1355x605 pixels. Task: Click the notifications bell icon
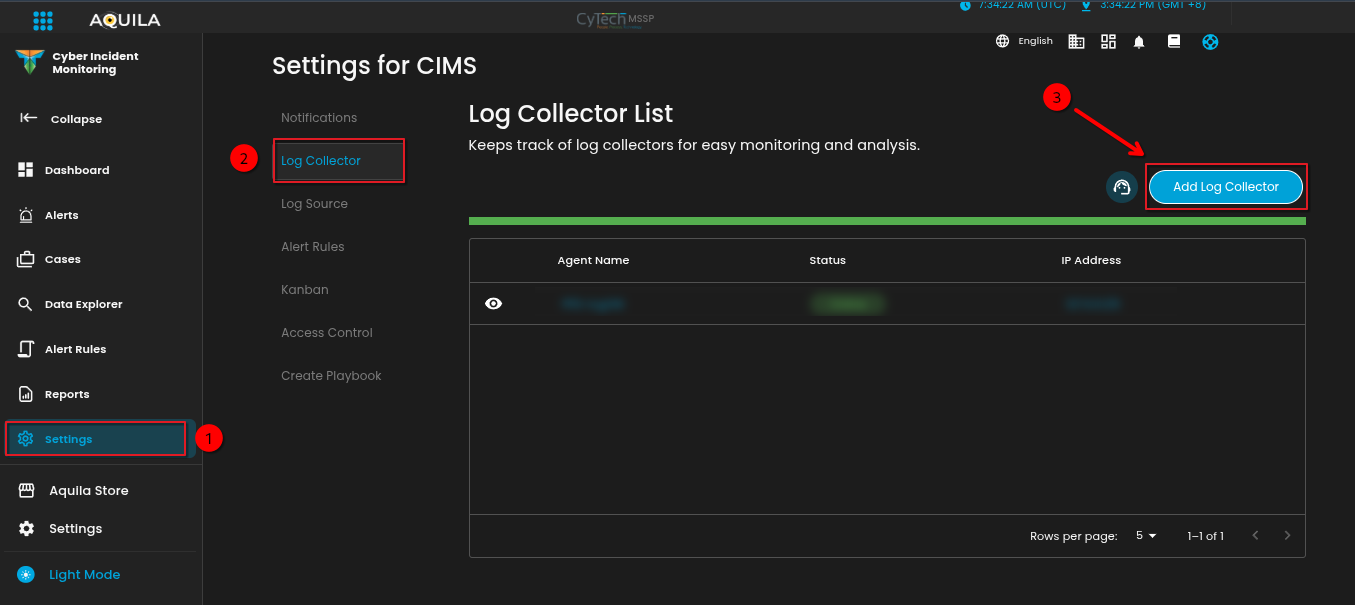[x=1139, y=42]
